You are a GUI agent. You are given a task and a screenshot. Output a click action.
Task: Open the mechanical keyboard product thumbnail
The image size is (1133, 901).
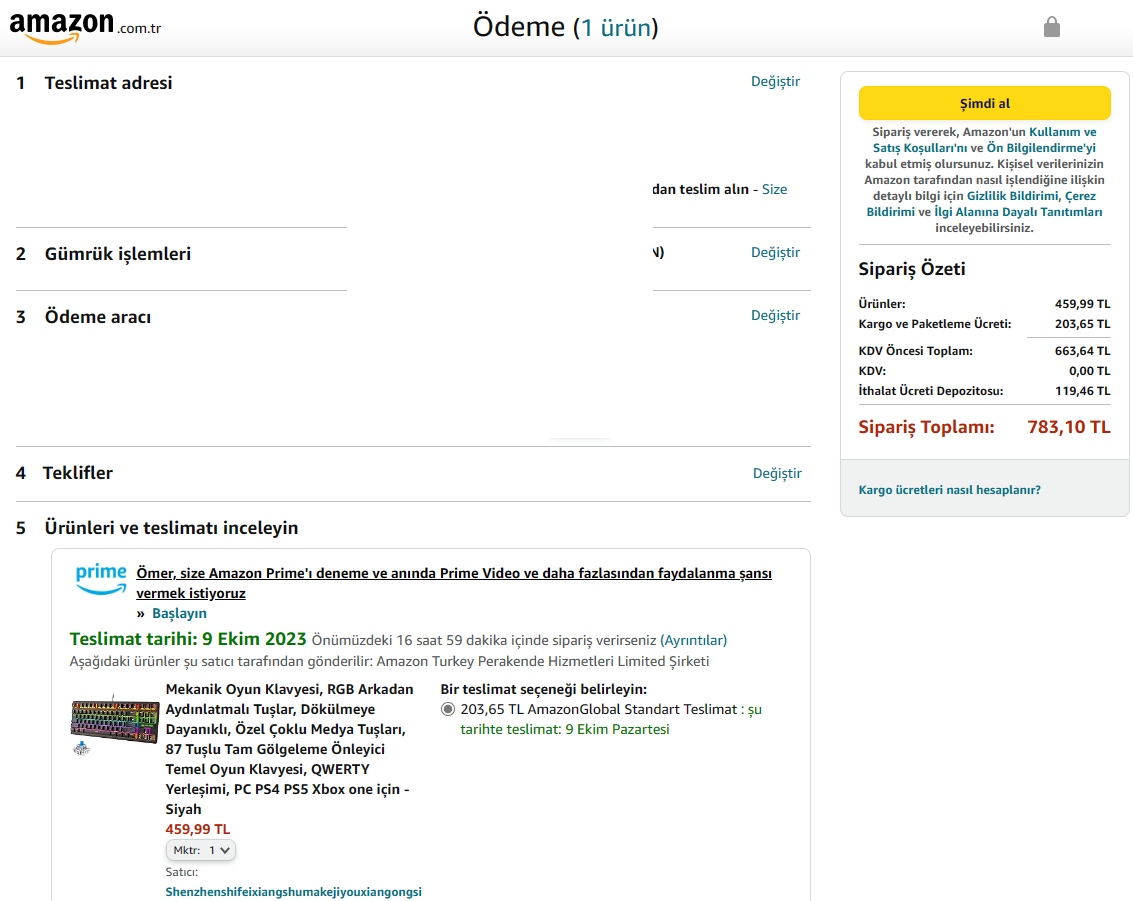click(115, 723)
